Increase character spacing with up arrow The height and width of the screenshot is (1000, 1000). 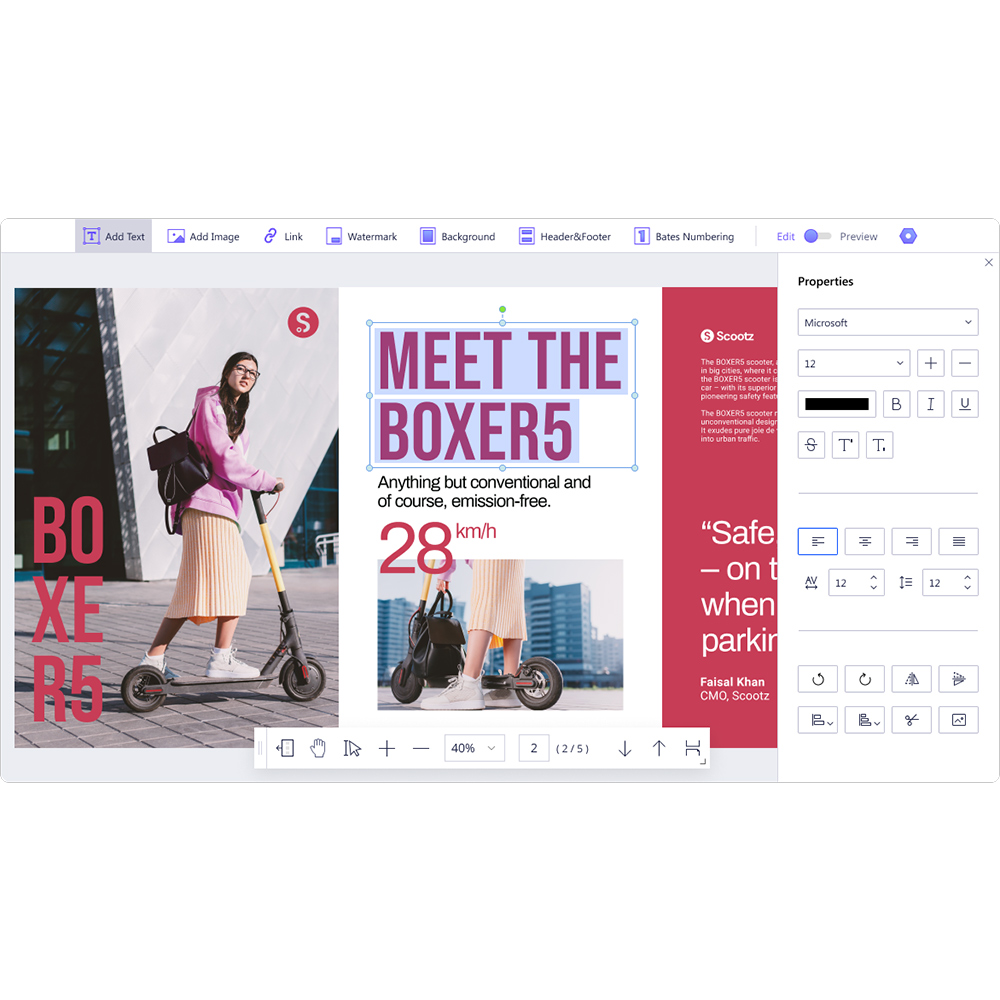tap(874, 577)
